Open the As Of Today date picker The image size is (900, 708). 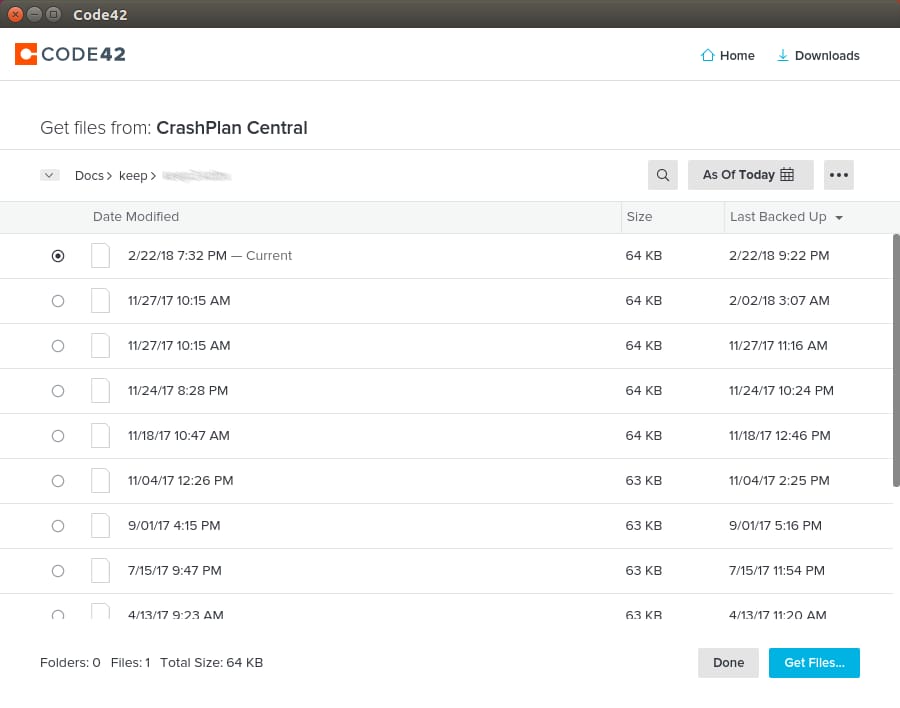[x=750, y=175]
